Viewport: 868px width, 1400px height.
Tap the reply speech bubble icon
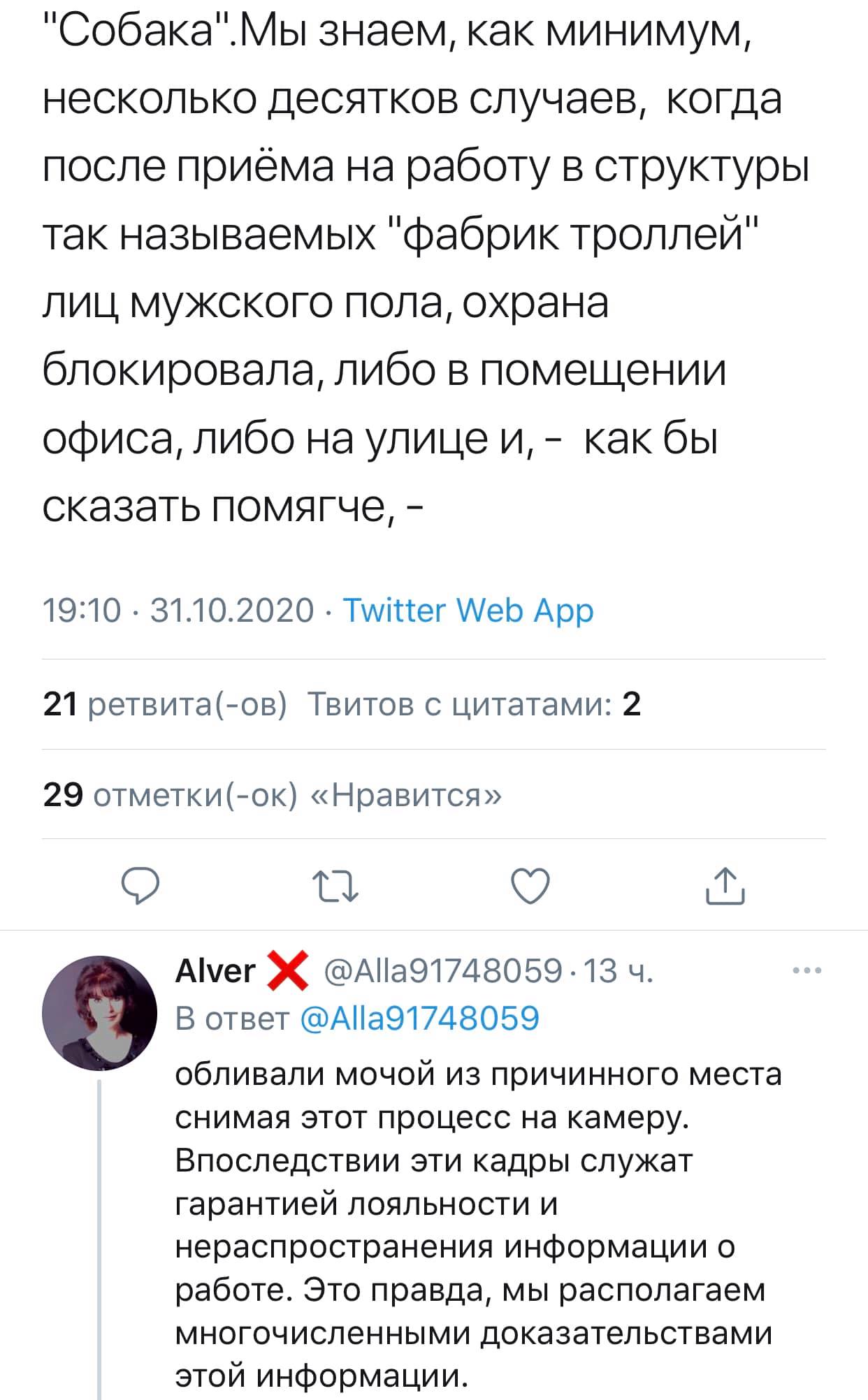[141, 887]
